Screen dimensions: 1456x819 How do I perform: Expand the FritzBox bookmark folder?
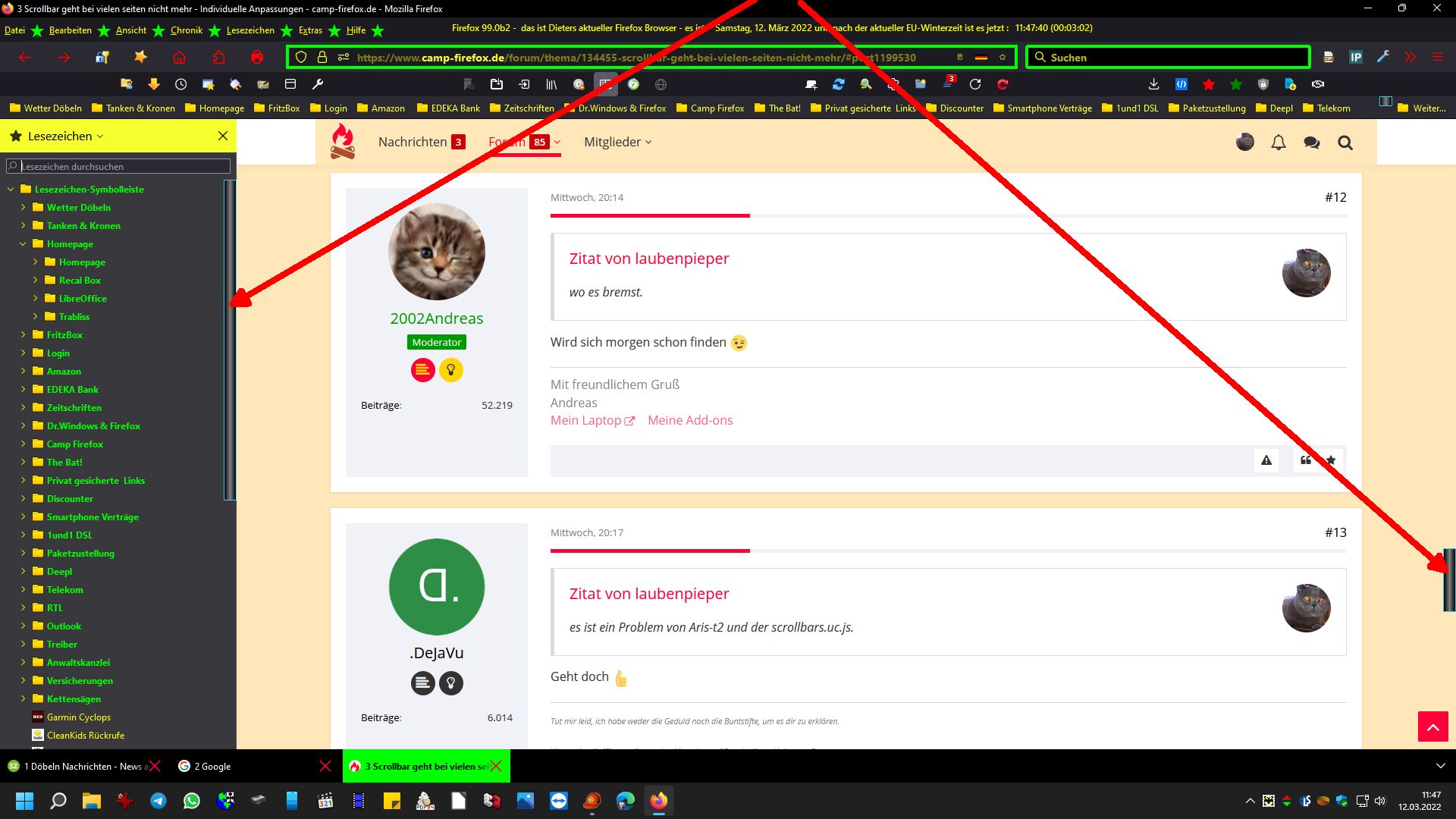23,334
